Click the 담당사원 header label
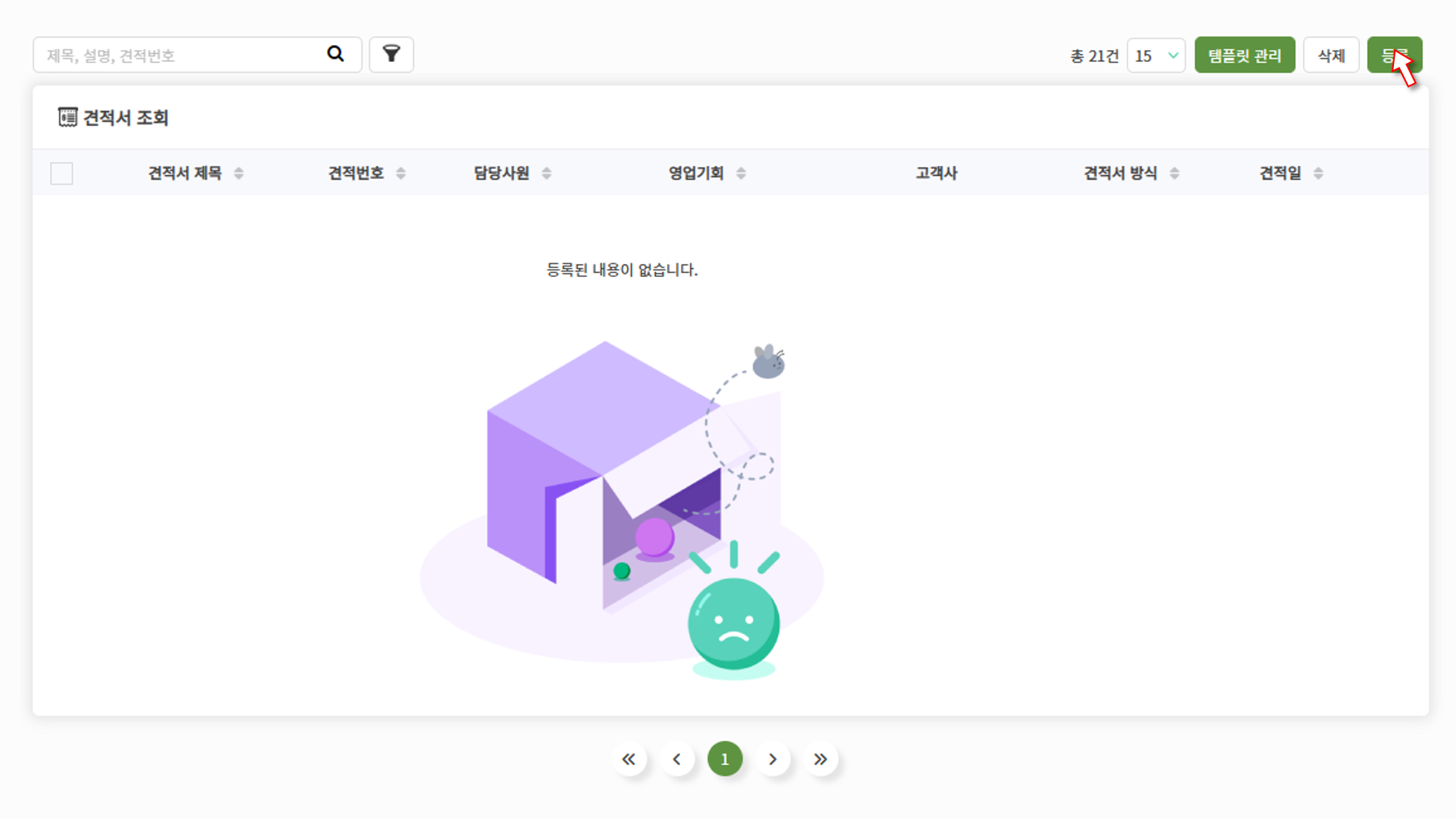 coord(501,173)
